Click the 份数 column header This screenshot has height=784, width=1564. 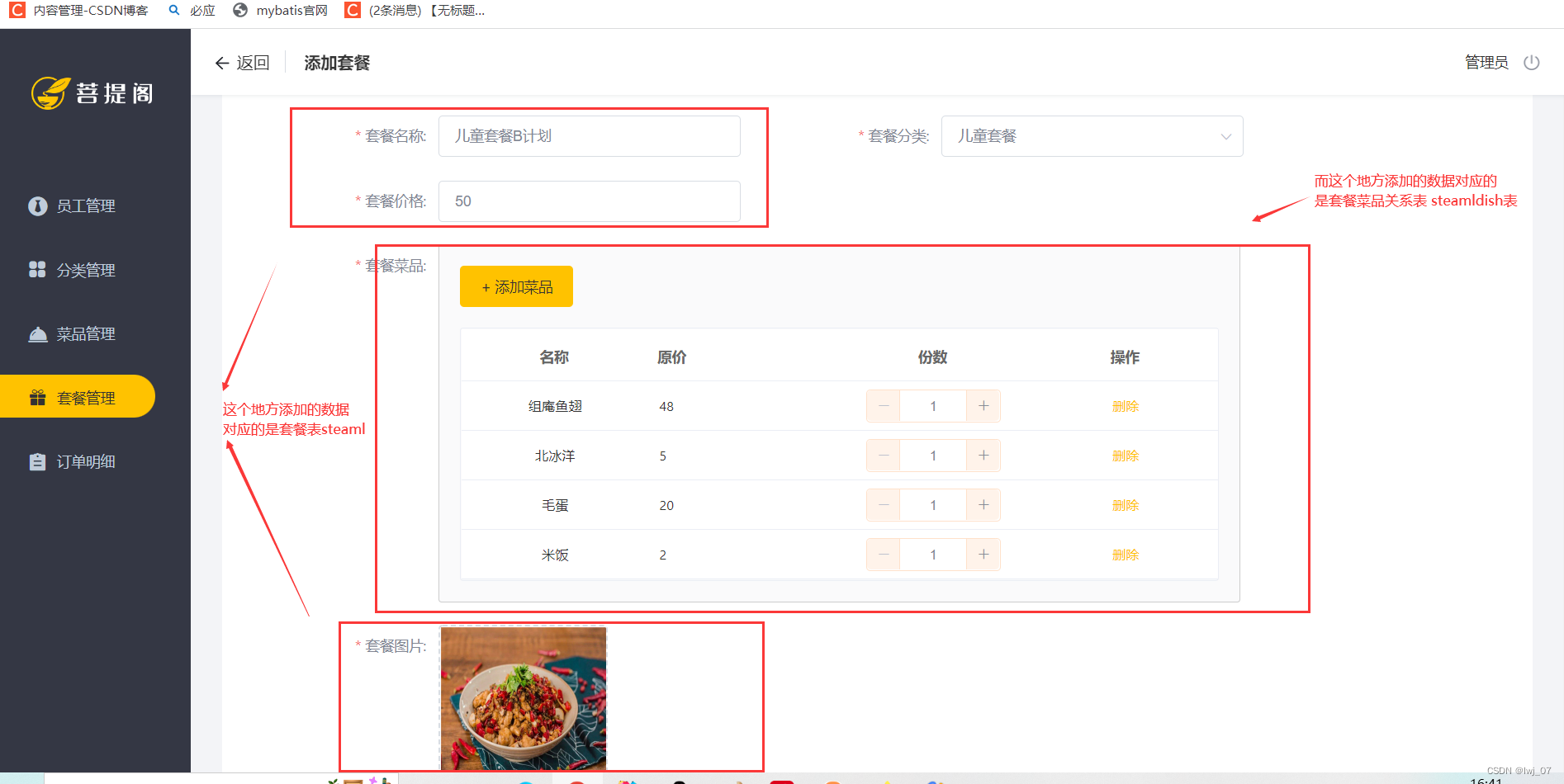click(x=932, y=357)
